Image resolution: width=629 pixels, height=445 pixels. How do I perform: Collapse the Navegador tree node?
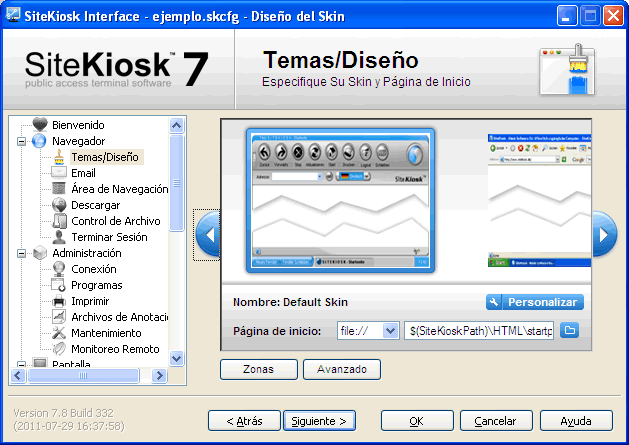21,141
